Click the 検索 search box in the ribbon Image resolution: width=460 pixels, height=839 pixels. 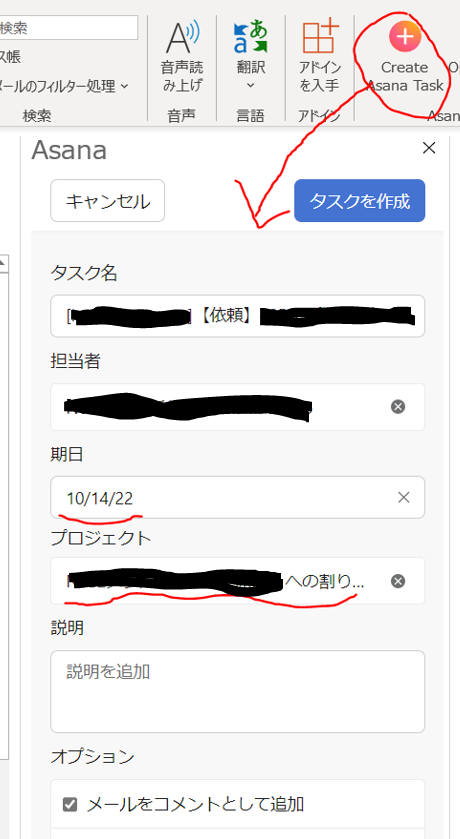[68, 27]
